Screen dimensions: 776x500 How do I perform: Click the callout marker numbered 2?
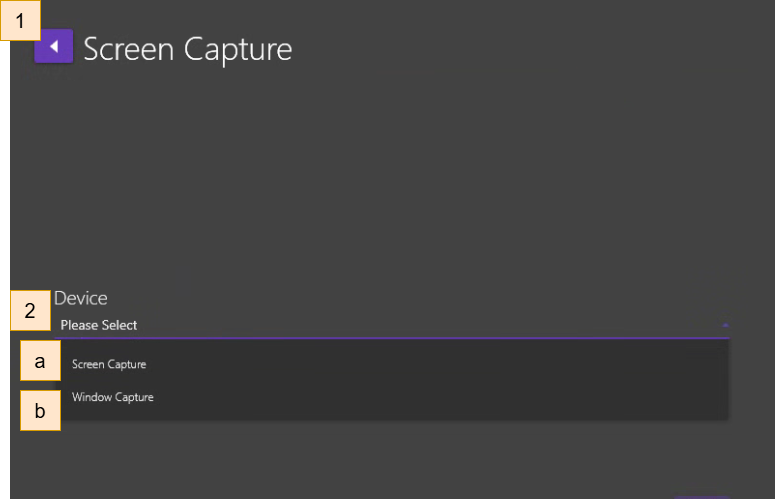(x=30, y=311)
